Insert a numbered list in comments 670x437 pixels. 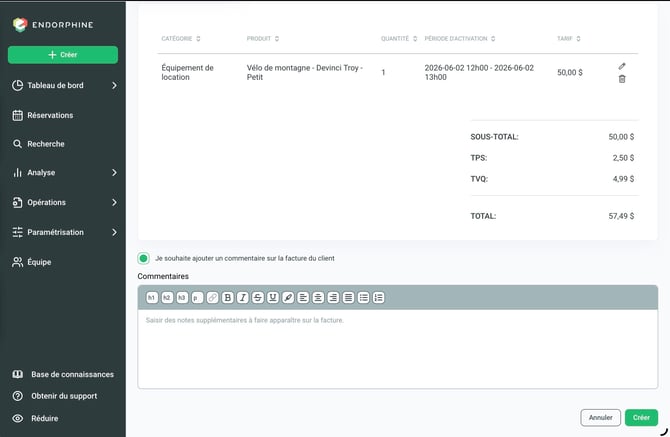click(379, 297)
